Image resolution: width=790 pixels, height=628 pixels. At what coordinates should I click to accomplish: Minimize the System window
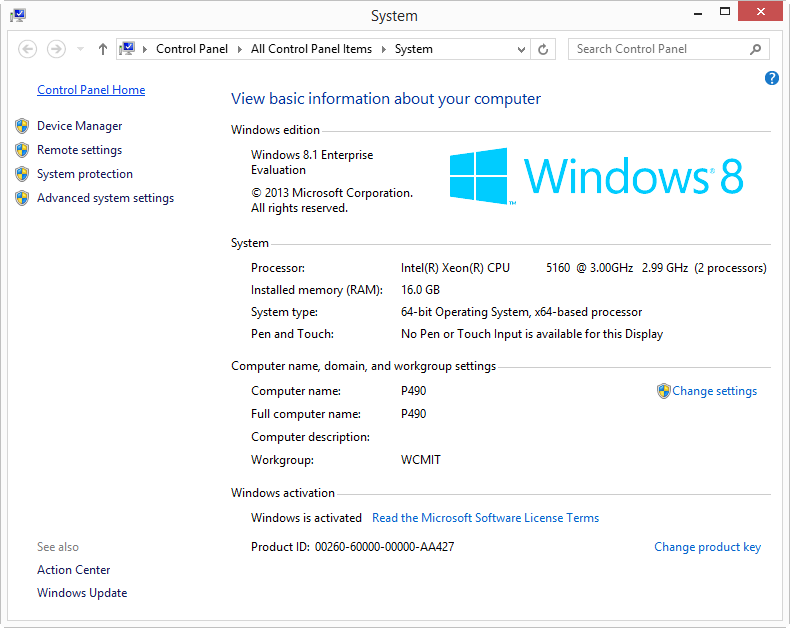[698, 13]
